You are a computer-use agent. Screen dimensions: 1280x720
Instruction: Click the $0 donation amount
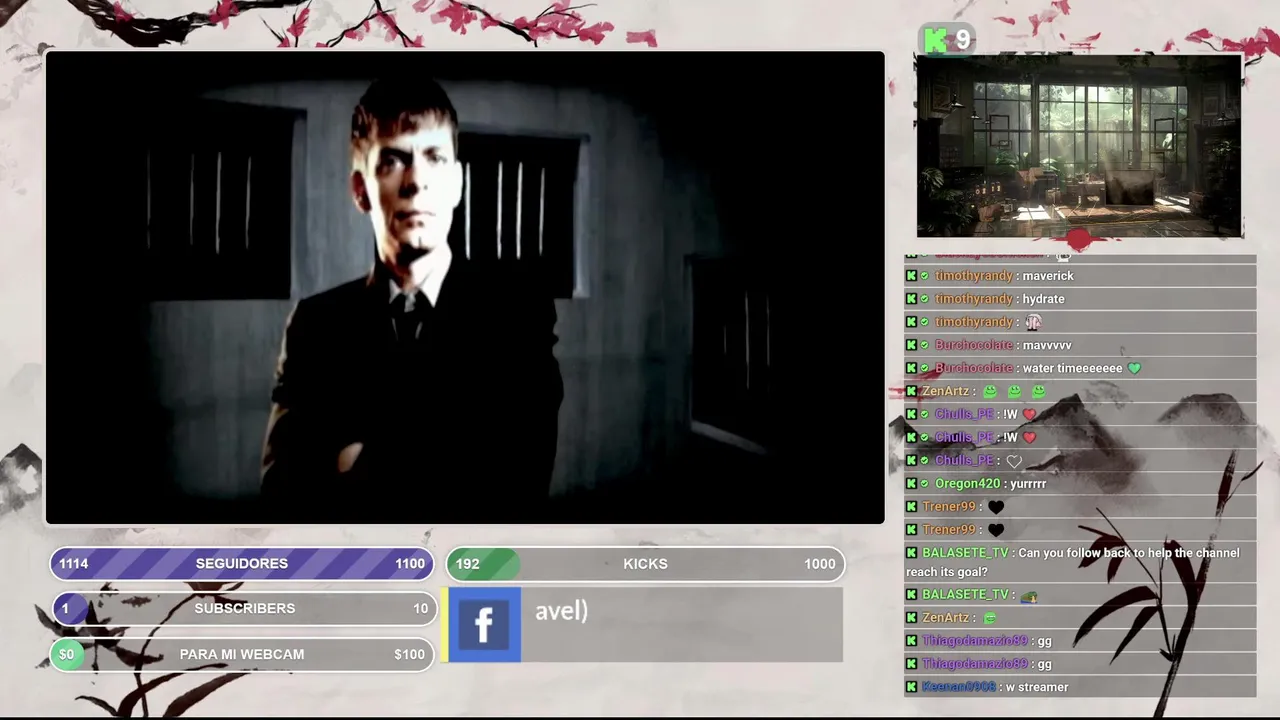[66, 654]
